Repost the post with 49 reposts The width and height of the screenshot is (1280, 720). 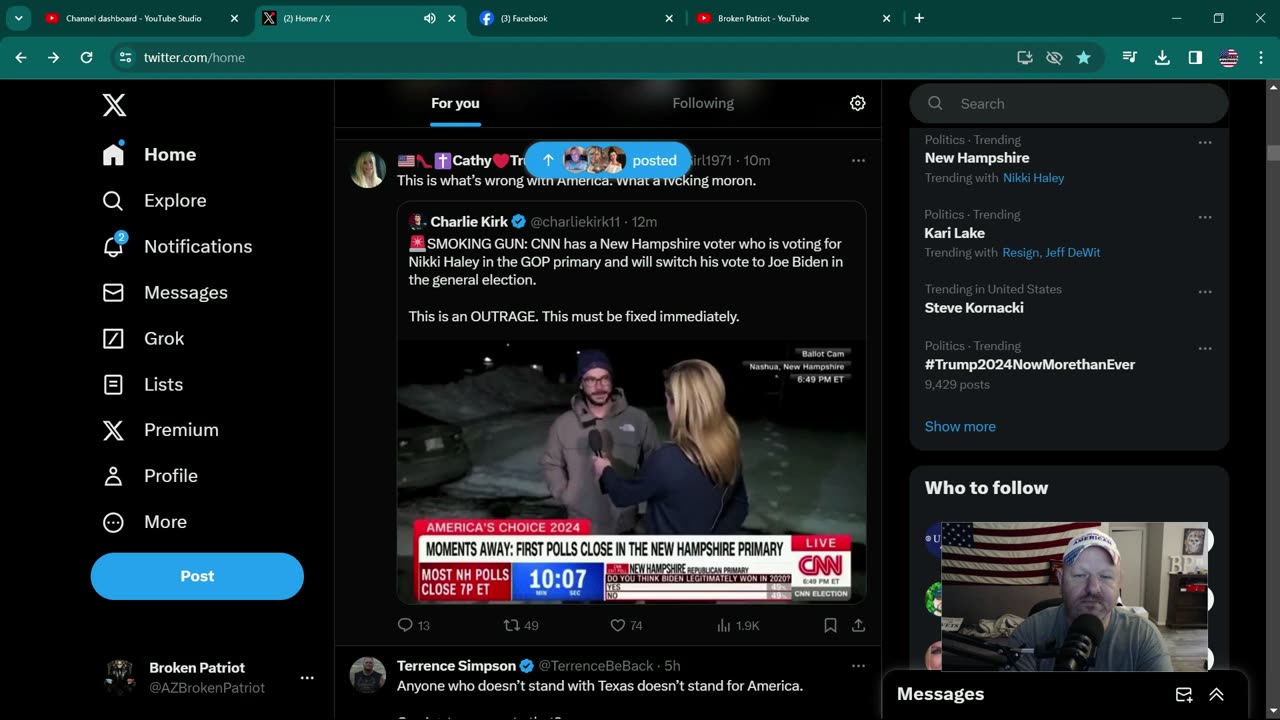[521, 625]
